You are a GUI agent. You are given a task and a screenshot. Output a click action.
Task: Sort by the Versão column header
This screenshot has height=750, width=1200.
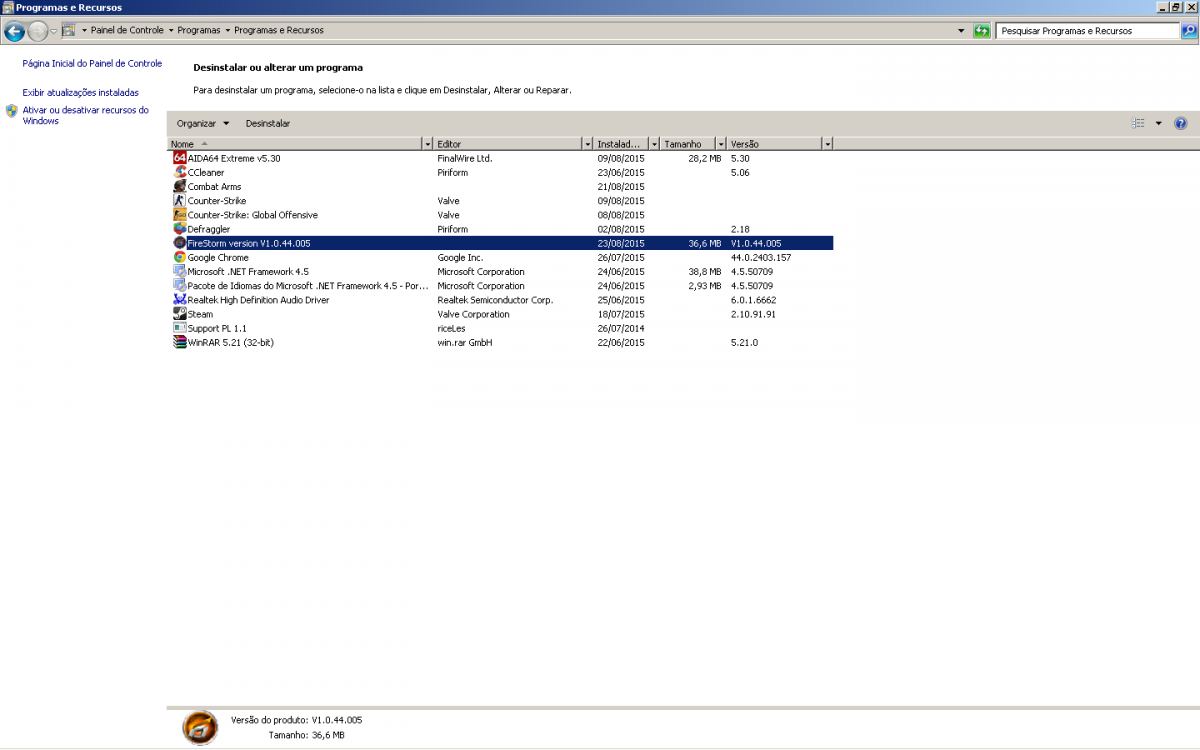click(x=774, y=144)
